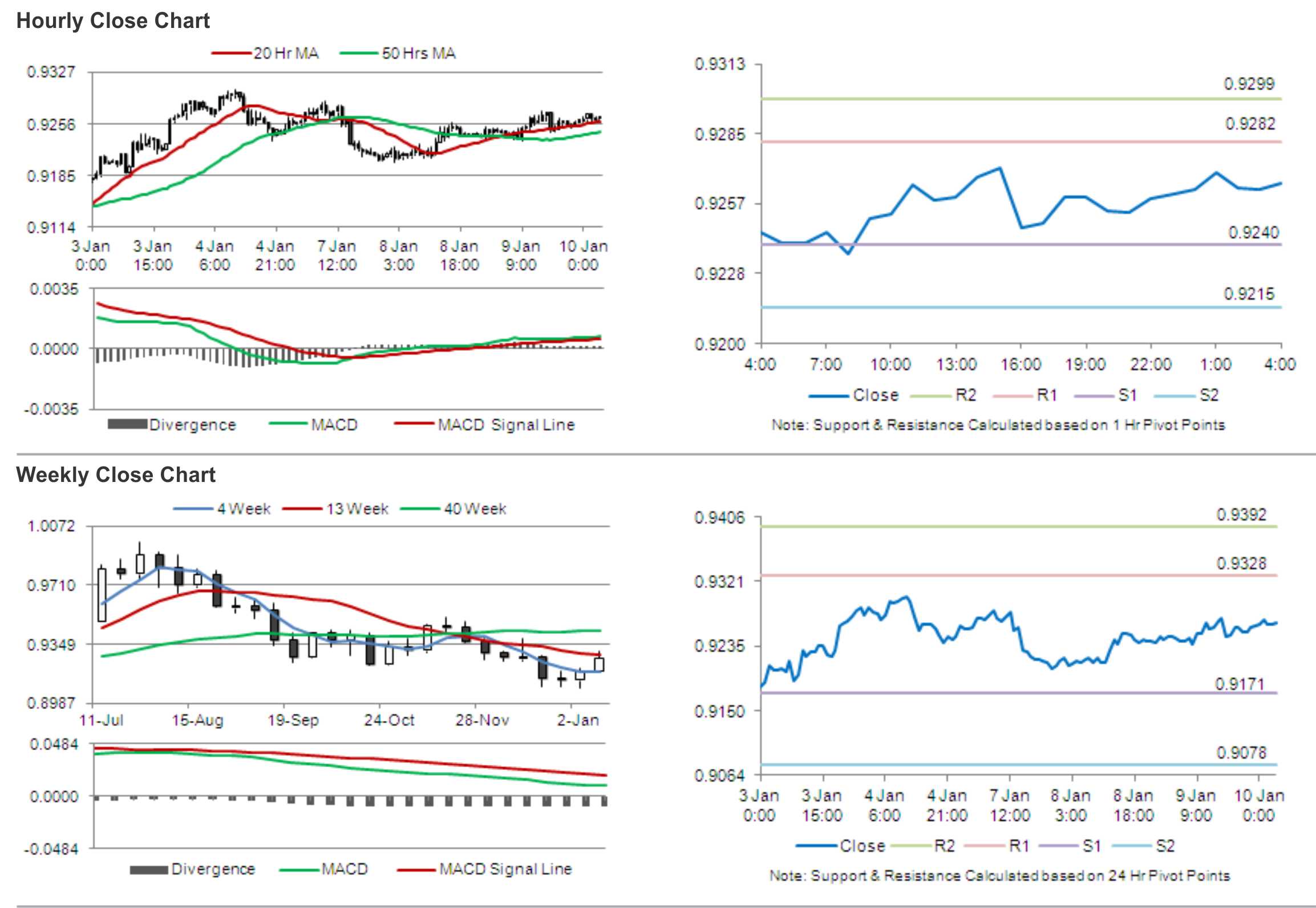
Task: Select the "13 Week" legend label
Action: tap(357, 509)
